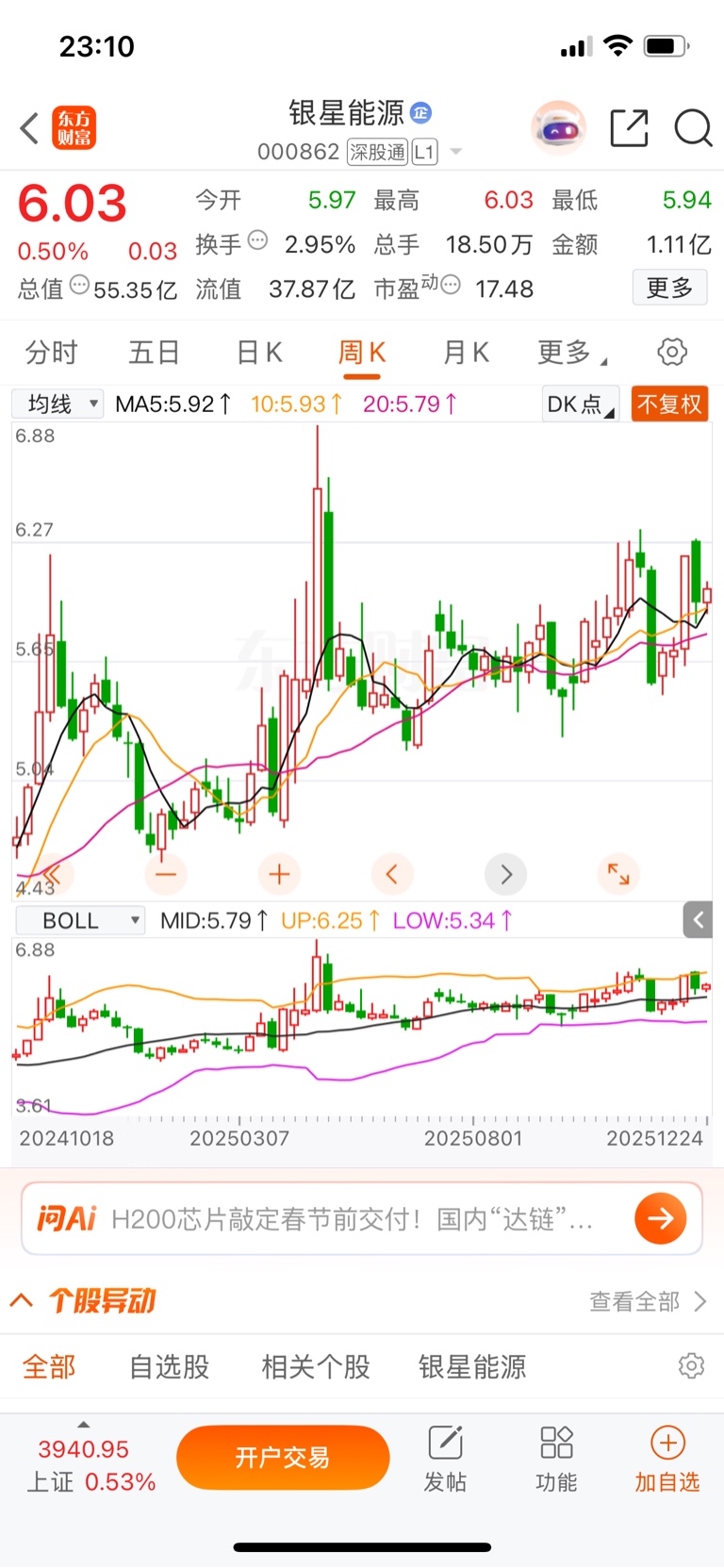The height and width of the screenshot is (1568, 724).
Task: Jump to earliest data double-arrow icon
Action: [52, 874]
